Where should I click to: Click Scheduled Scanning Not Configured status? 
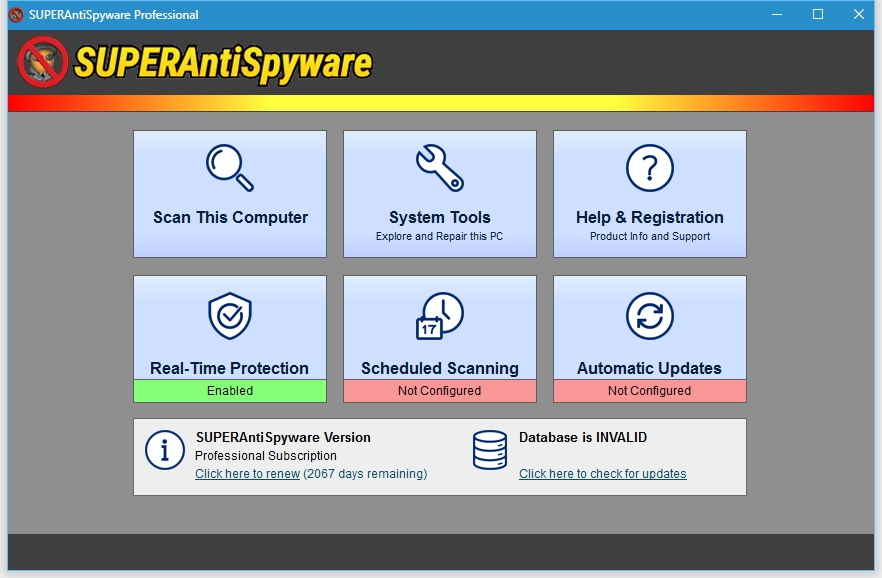coord(440,391)
